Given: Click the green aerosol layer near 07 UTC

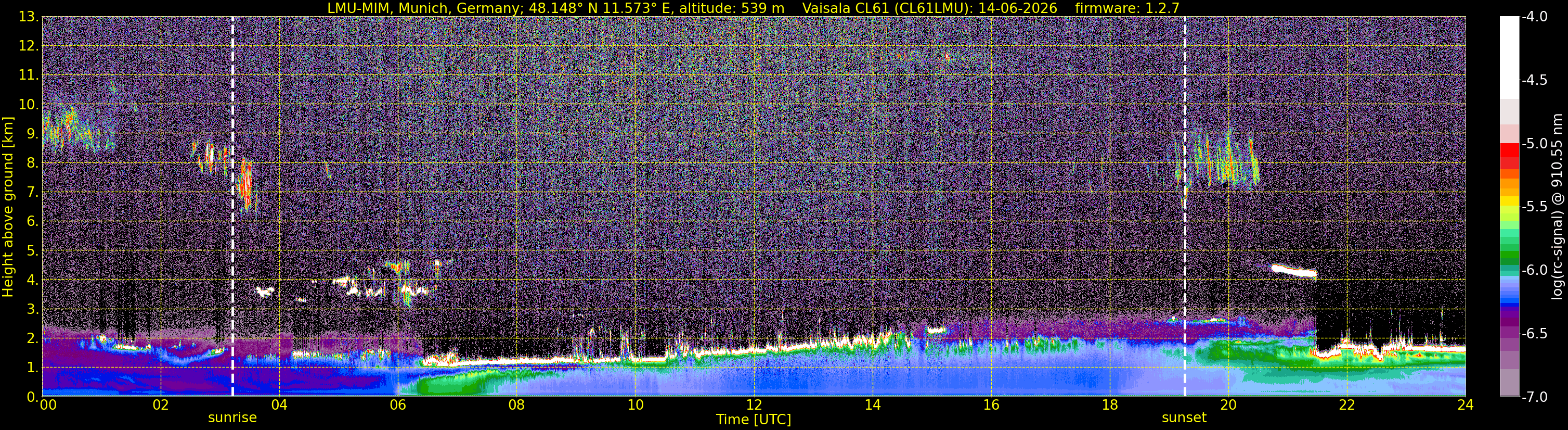Looking at the screenshot, I should 451,384.
